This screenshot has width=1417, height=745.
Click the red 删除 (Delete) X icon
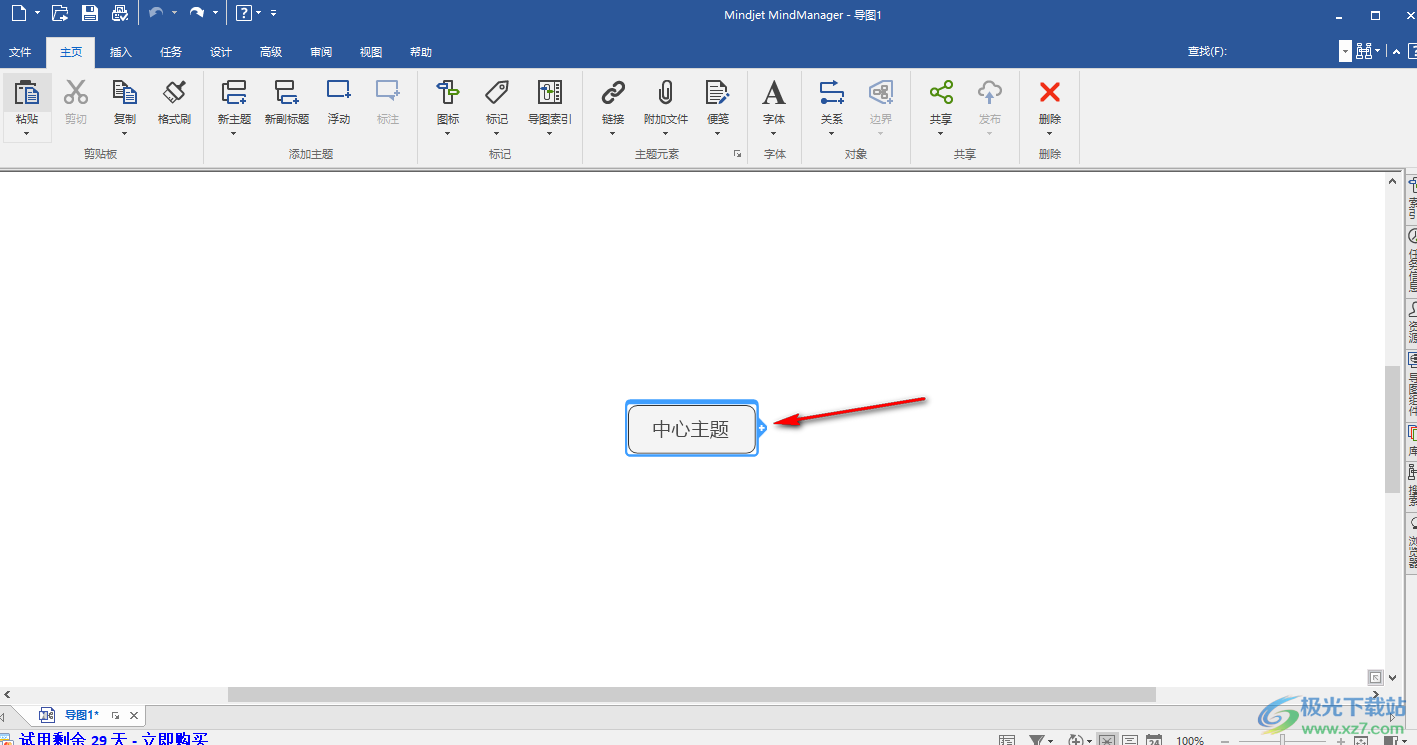tap(1050, 93)
